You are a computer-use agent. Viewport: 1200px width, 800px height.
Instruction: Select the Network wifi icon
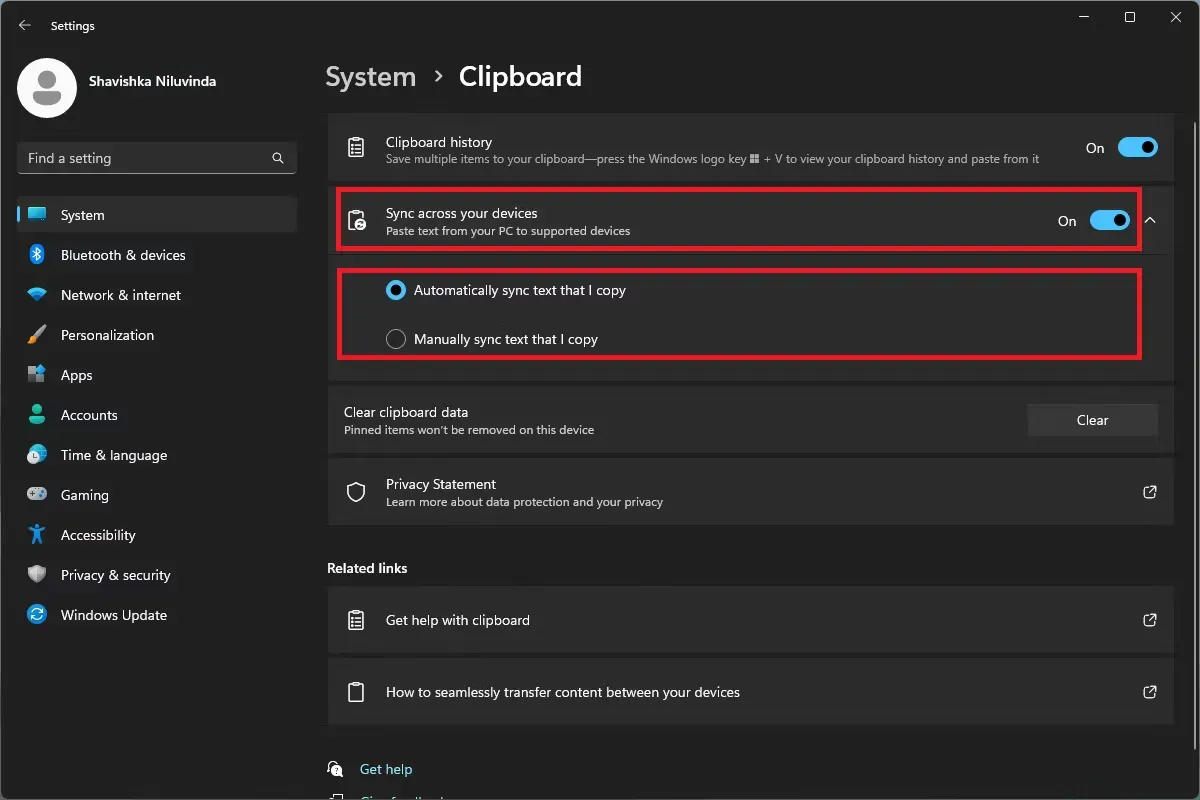coord(37,295)
